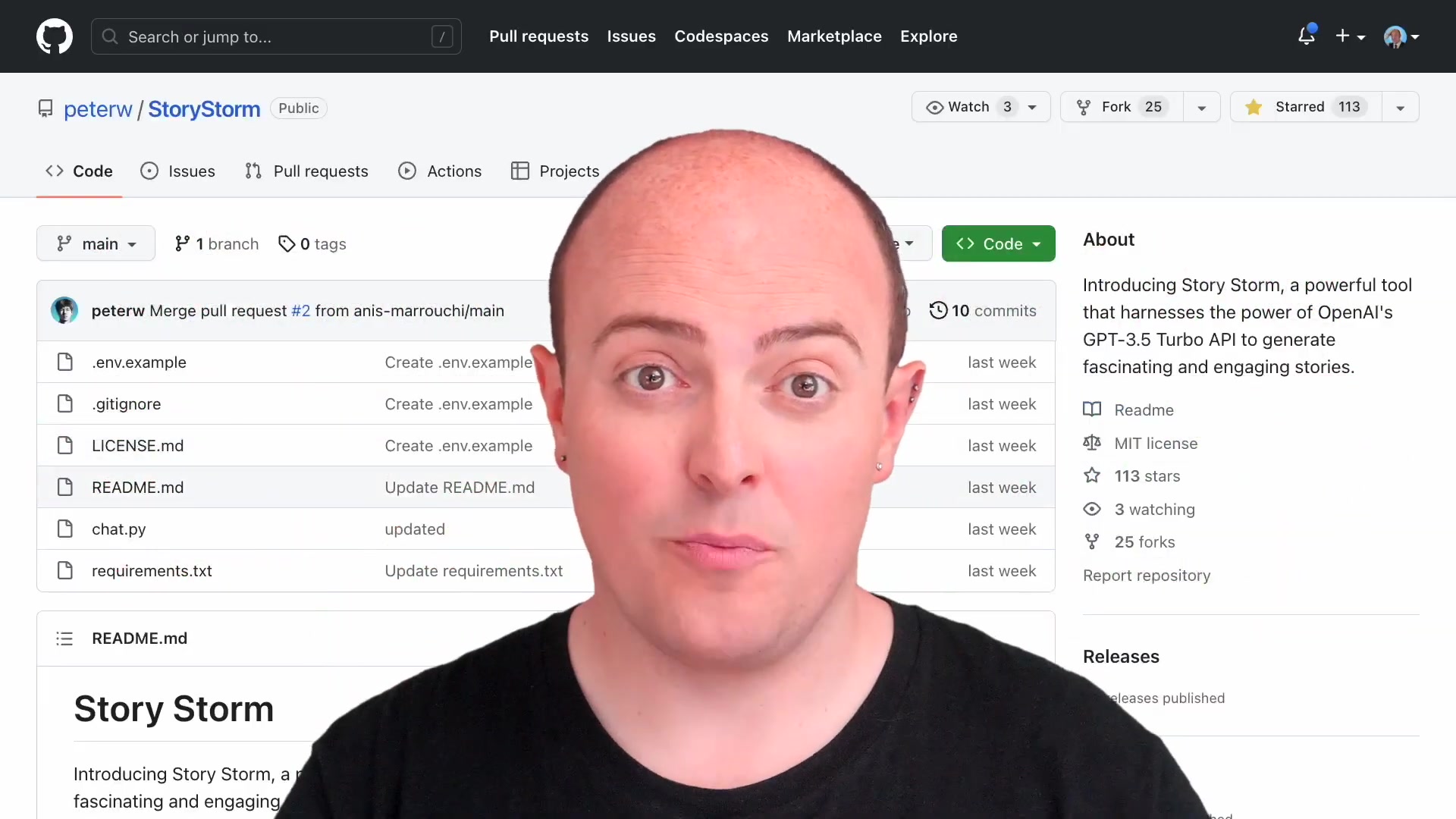Click the Readme book icon
The width and height of the screenshot is (1456, 819).
(1092, 409)
